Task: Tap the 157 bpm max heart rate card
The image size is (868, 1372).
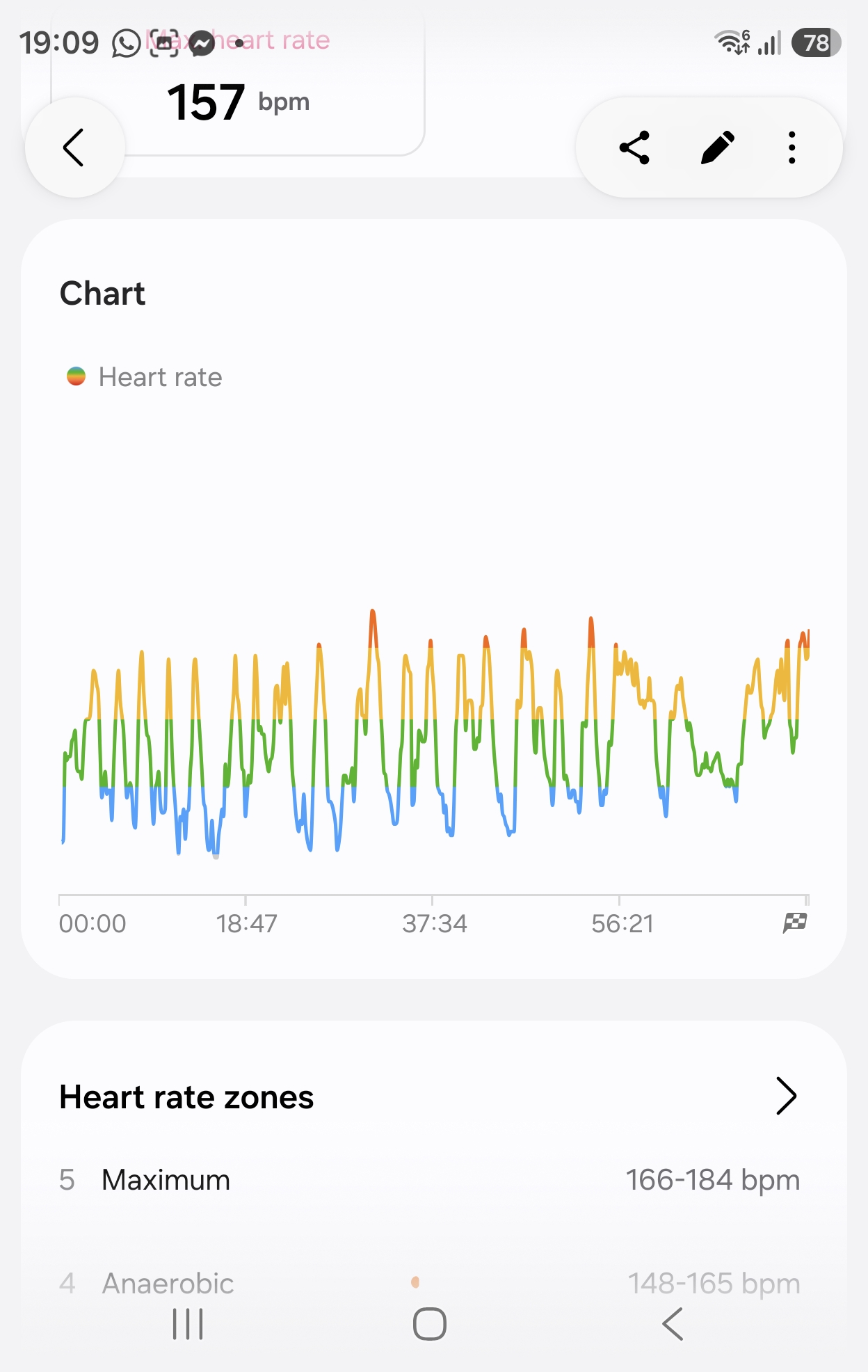Action: (238, 87)
